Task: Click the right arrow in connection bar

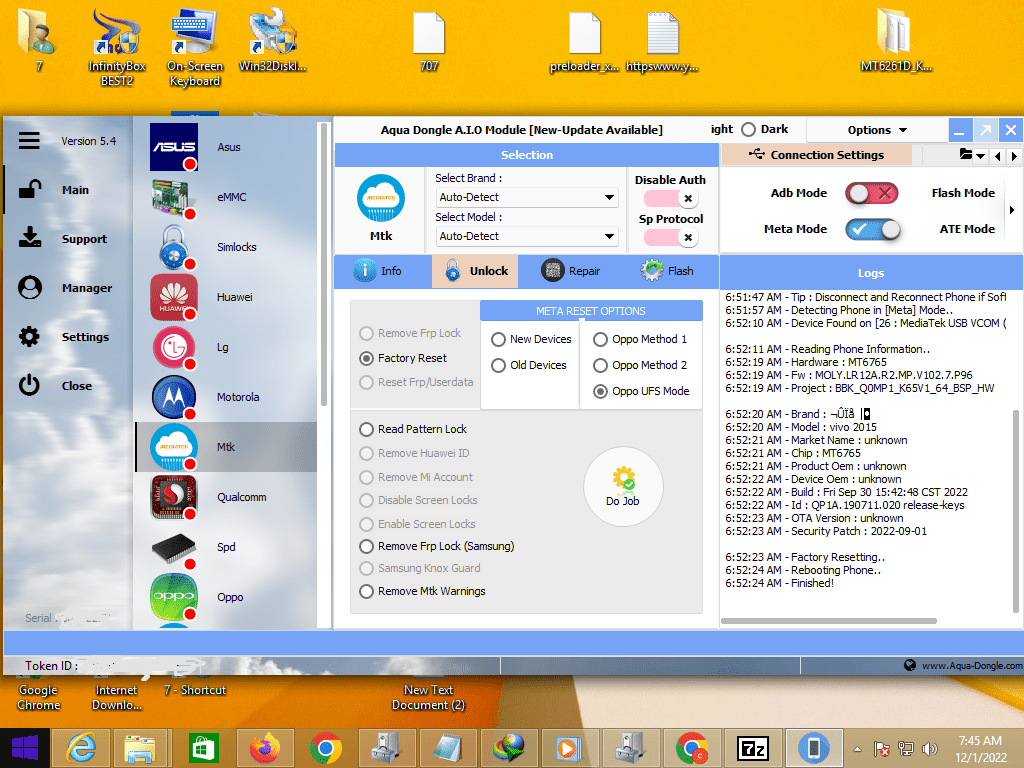Action: [1014, 156]
